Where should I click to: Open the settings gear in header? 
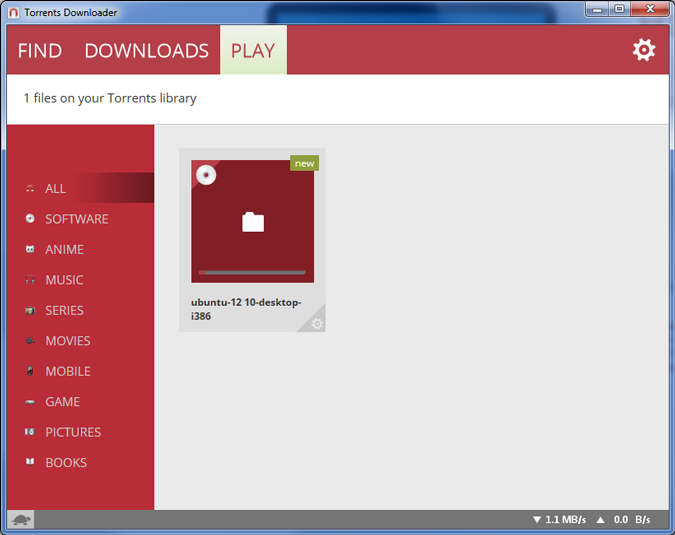(x=644, y=50)
